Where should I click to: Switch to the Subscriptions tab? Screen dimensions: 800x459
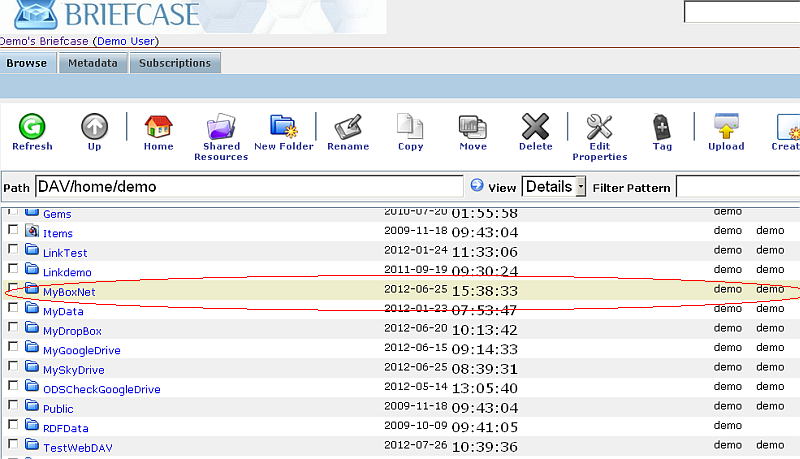click(175, 63)
